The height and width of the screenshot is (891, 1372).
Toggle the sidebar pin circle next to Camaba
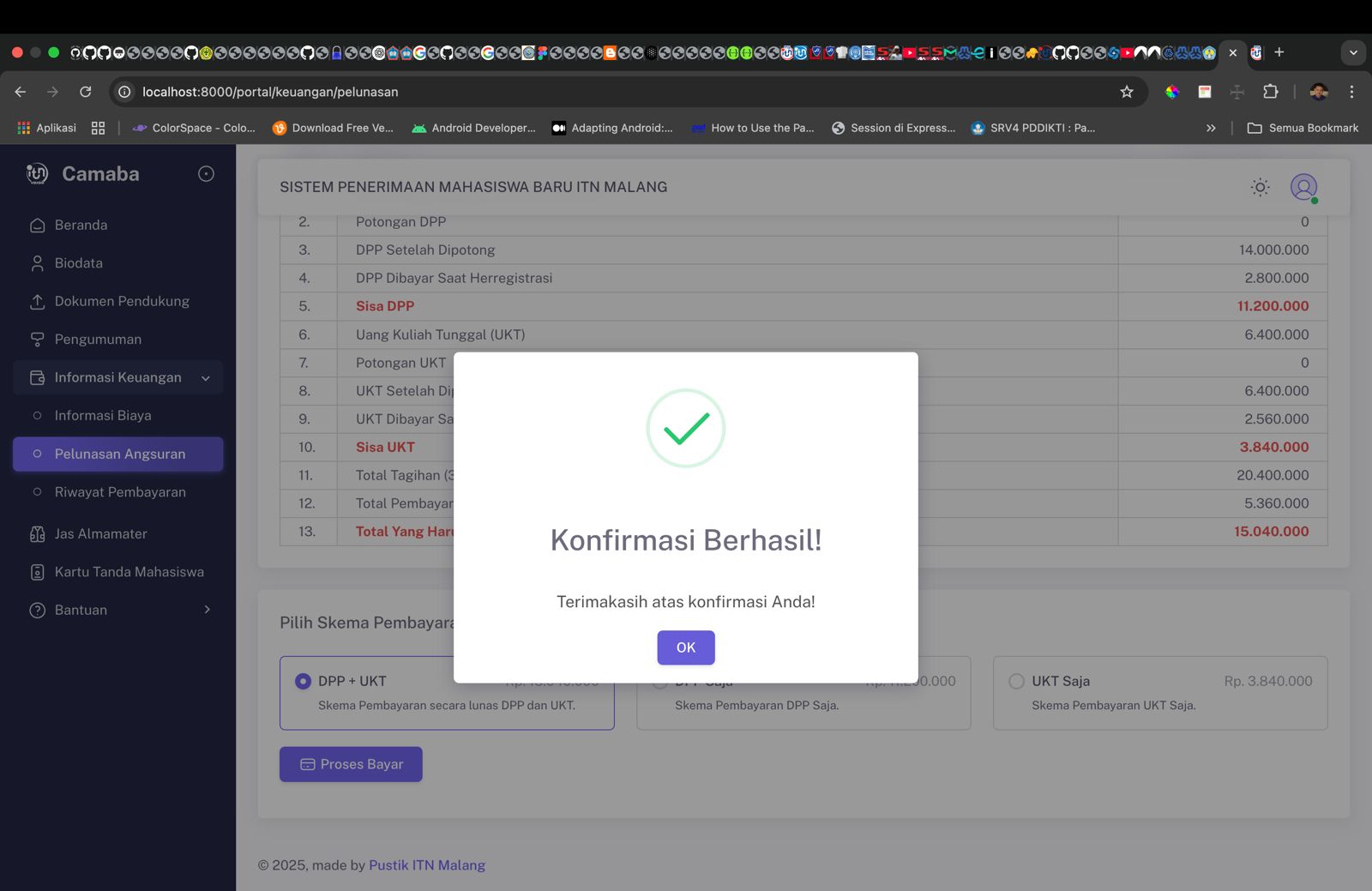(206, 174)
